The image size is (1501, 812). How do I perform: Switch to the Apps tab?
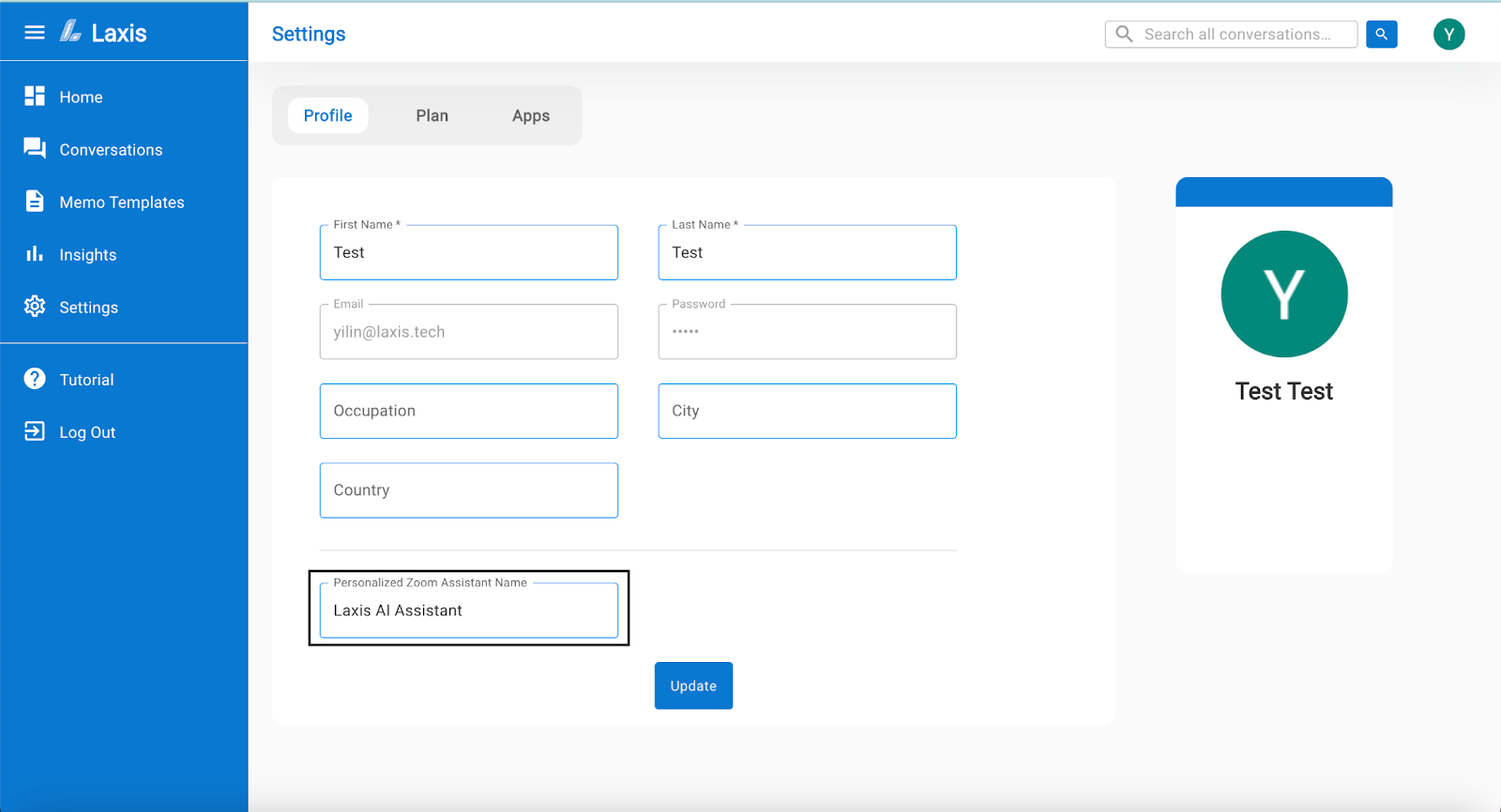point(531,115)
